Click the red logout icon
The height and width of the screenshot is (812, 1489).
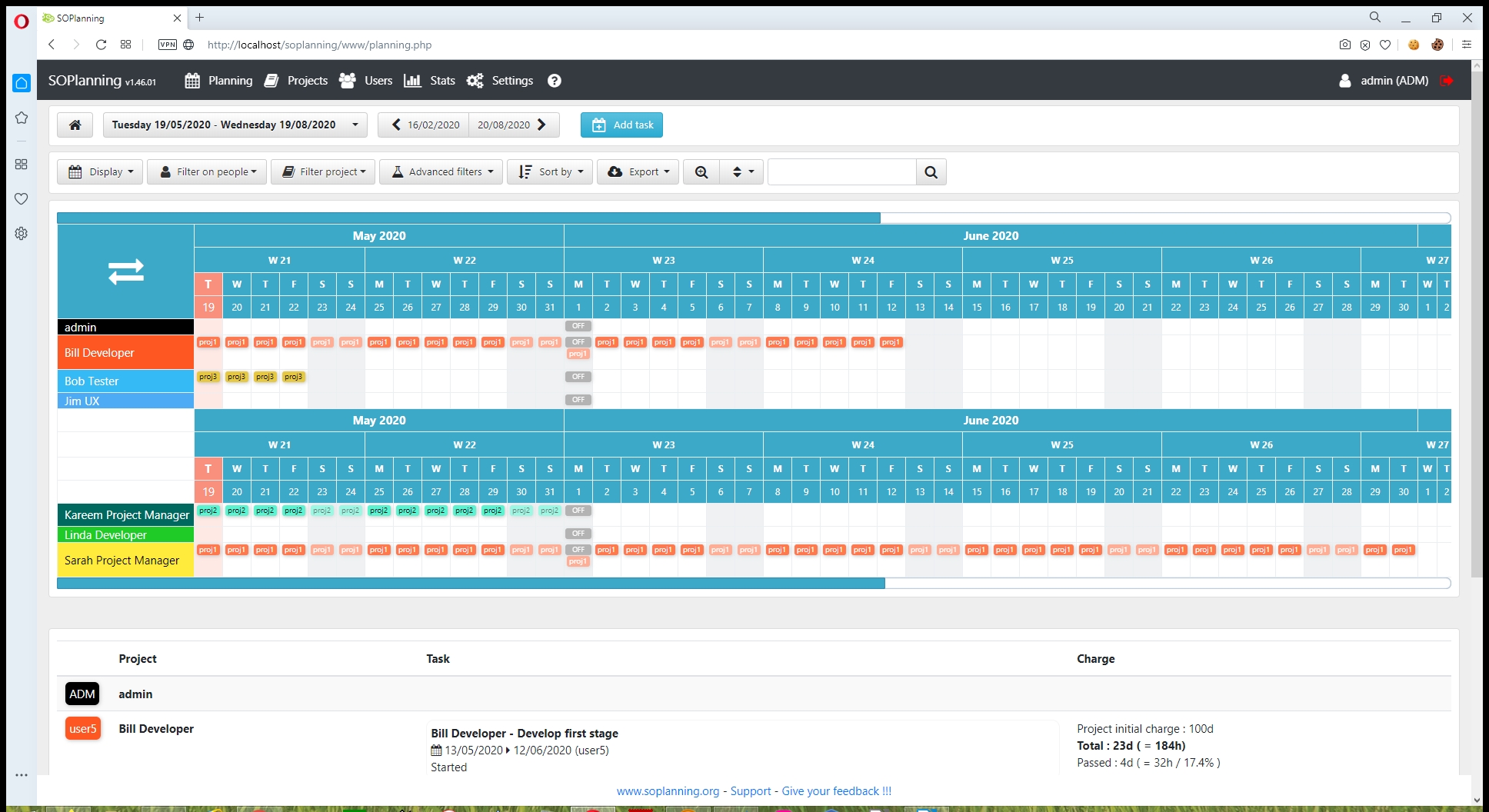click(x=1447, y=81)
